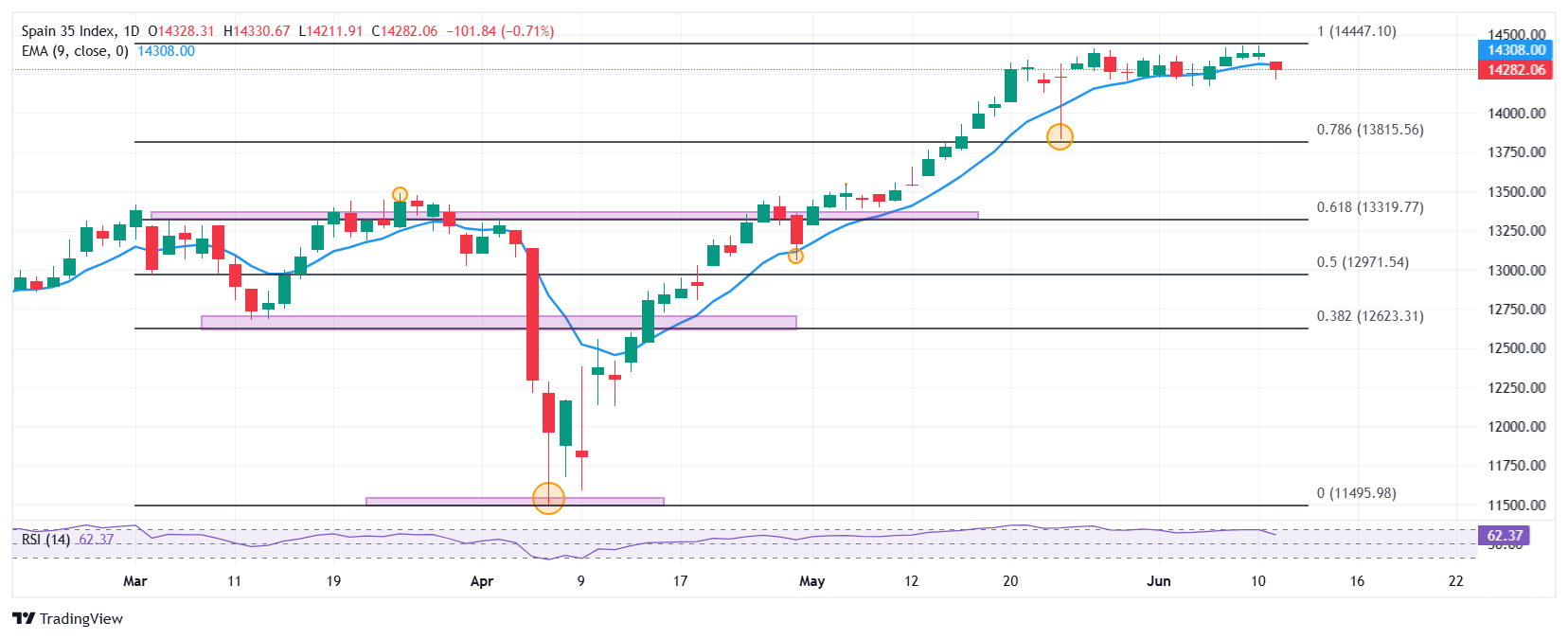
Task: Click the Jun date on time axis
Action: point(1159,581)
